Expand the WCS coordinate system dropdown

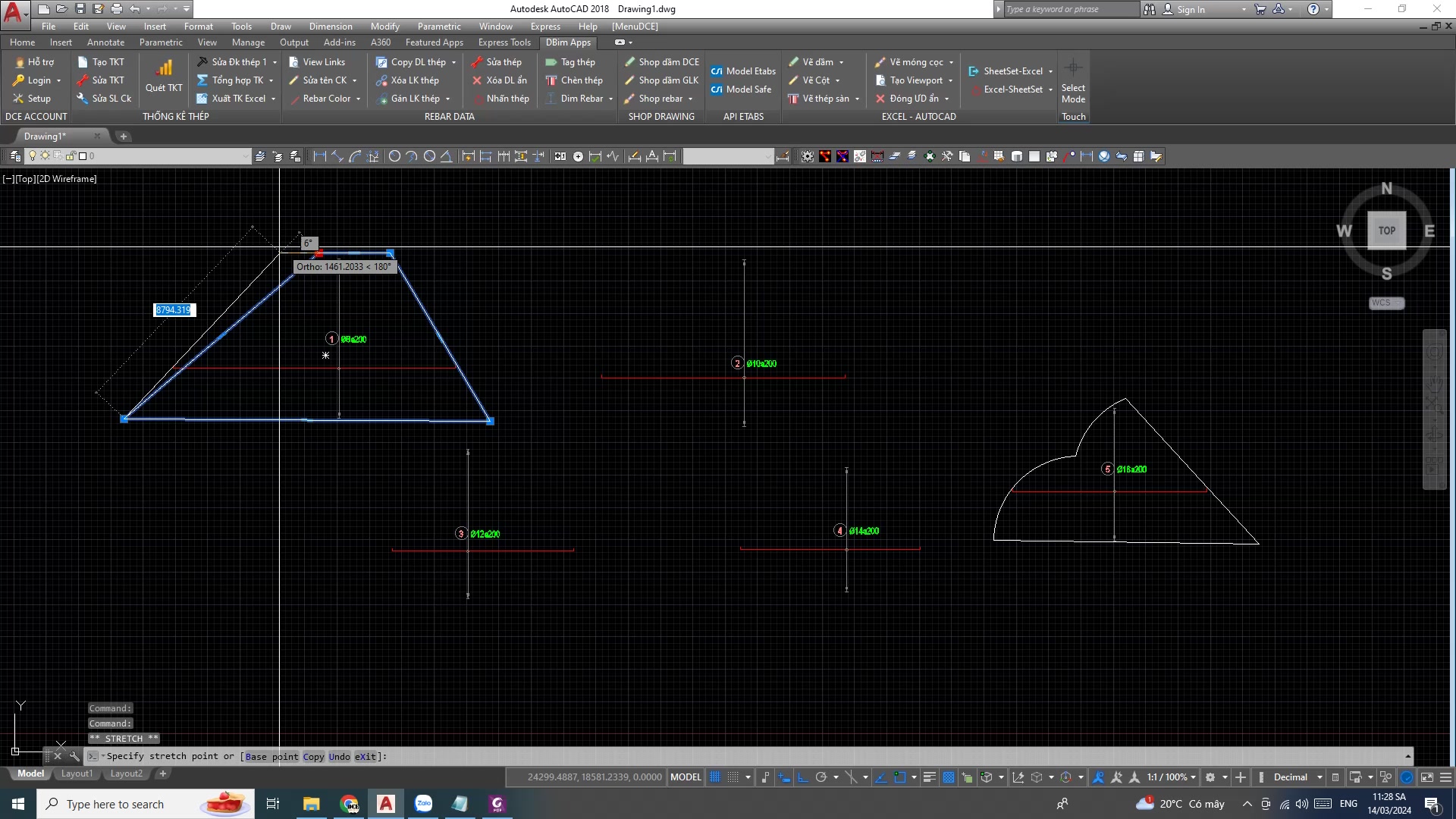tap(1386, 303)
